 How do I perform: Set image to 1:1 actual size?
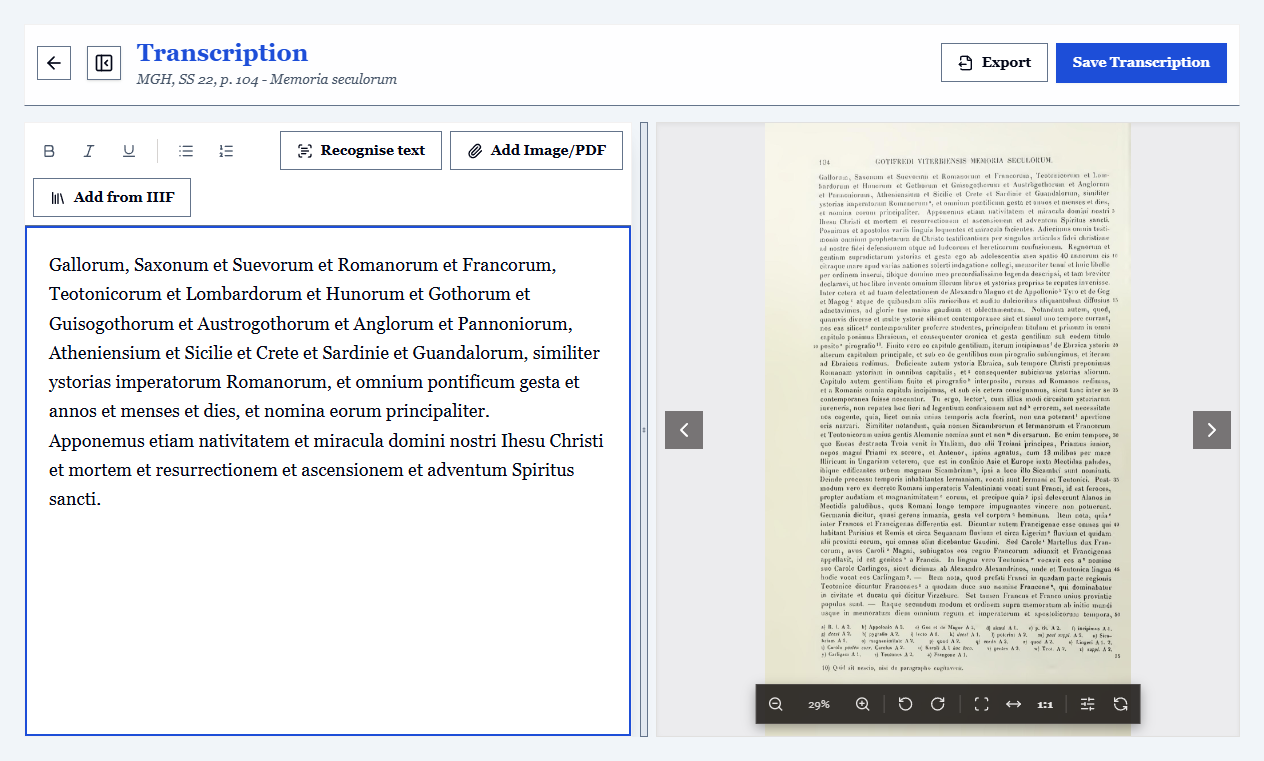1045,704
